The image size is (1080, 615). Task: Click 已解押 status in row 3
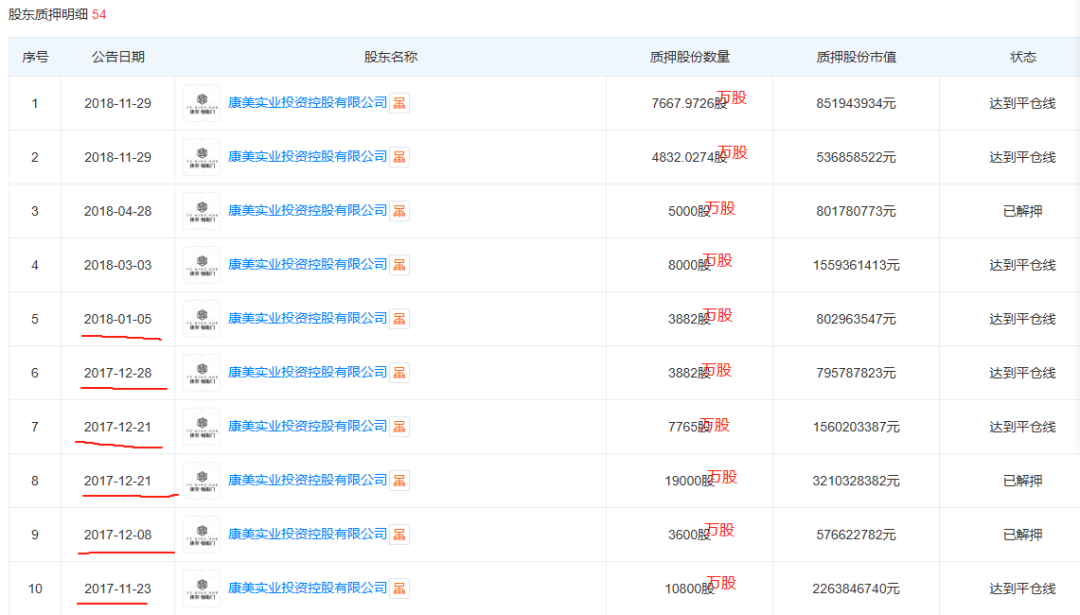(1023, 211)
